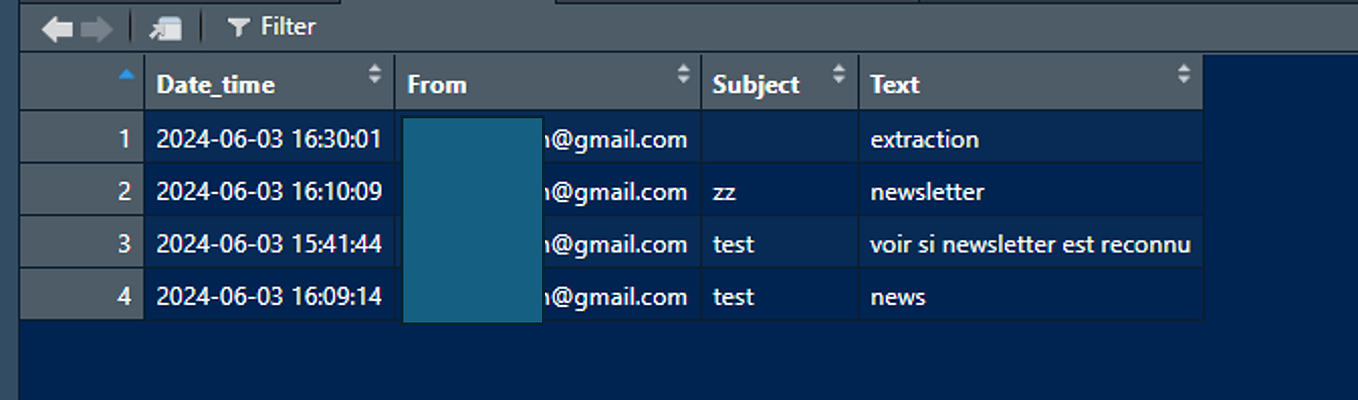The height and width of the screenshot is (400, 1358).
Task: Click the 'zz' subject cell
Action: (780, 191)
